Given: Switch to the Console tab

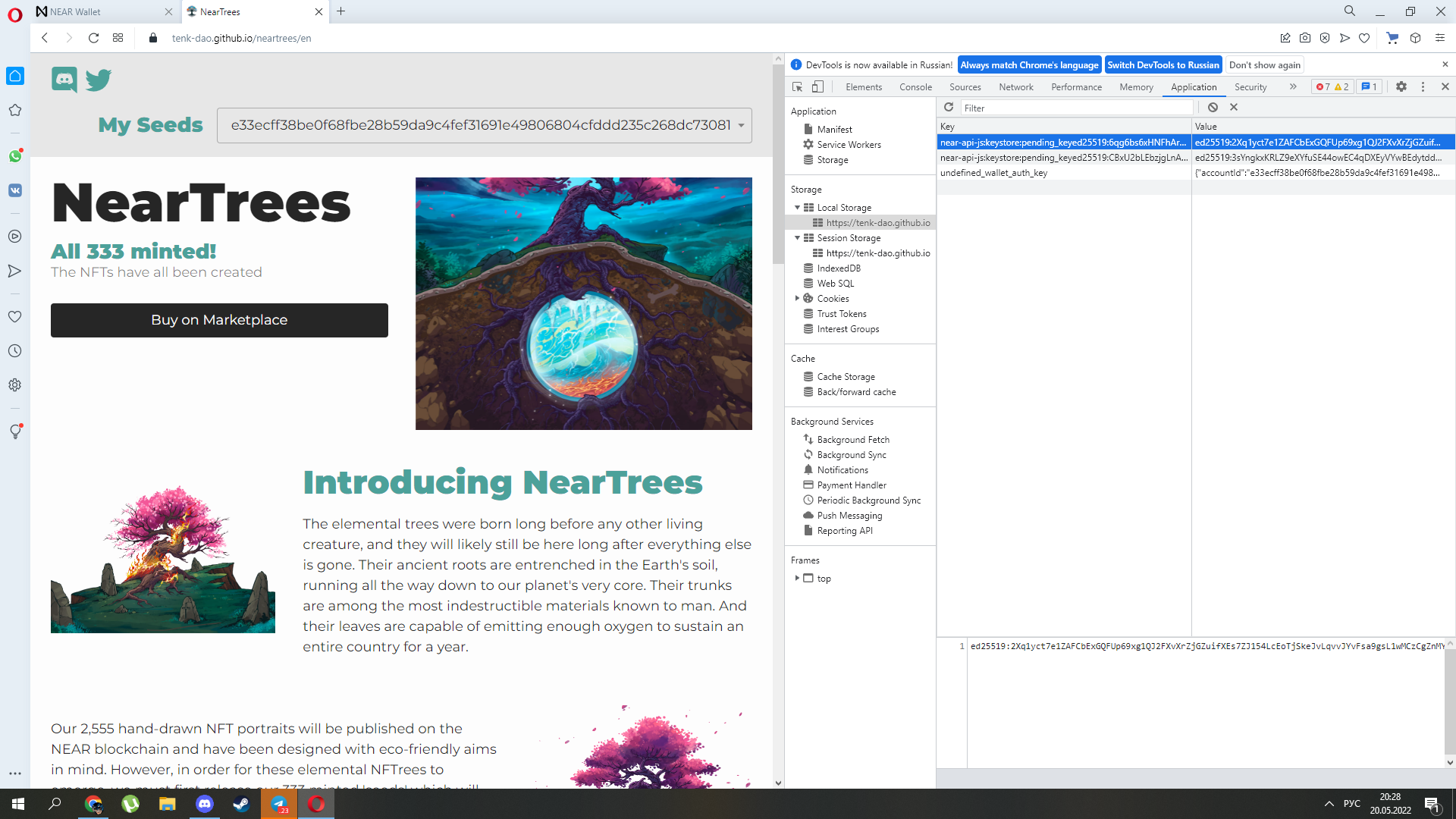Looking at the screenshot, I should click(x=915, y=86).
